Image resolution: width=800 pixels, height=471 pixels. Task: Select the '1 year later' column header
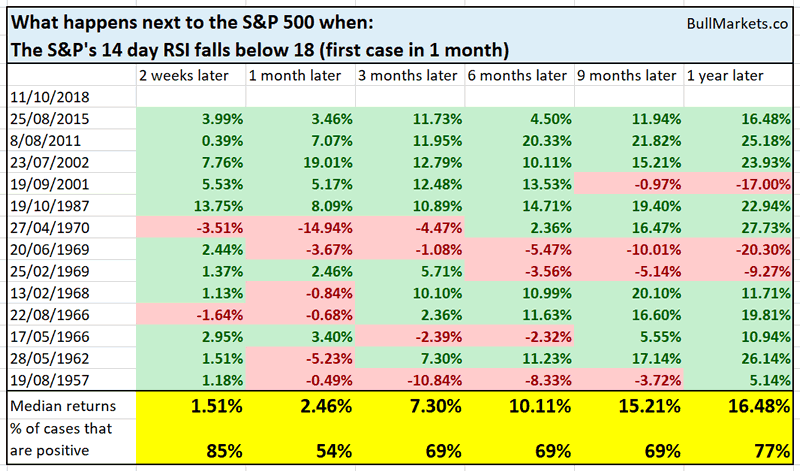click(x=727, y=76)
